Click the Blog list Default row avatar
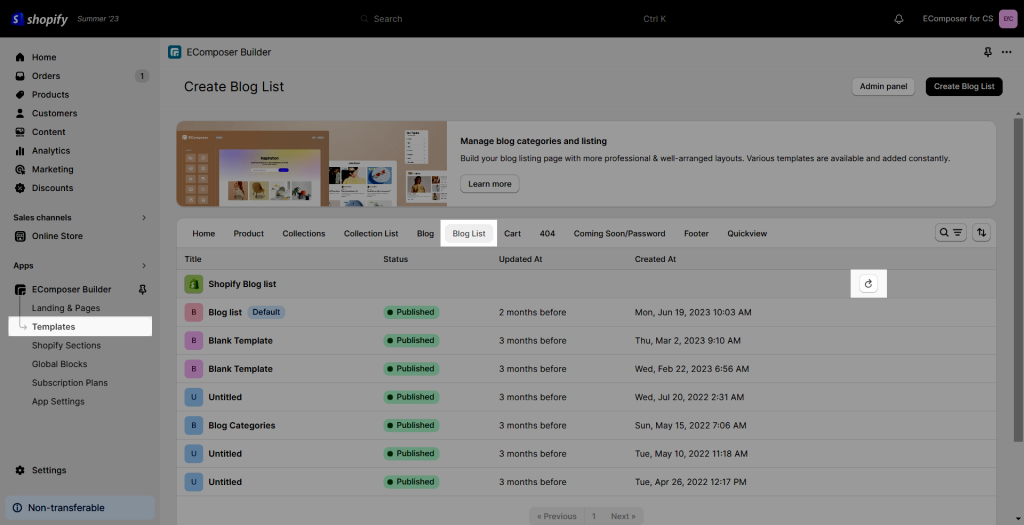 coord(193,312)
